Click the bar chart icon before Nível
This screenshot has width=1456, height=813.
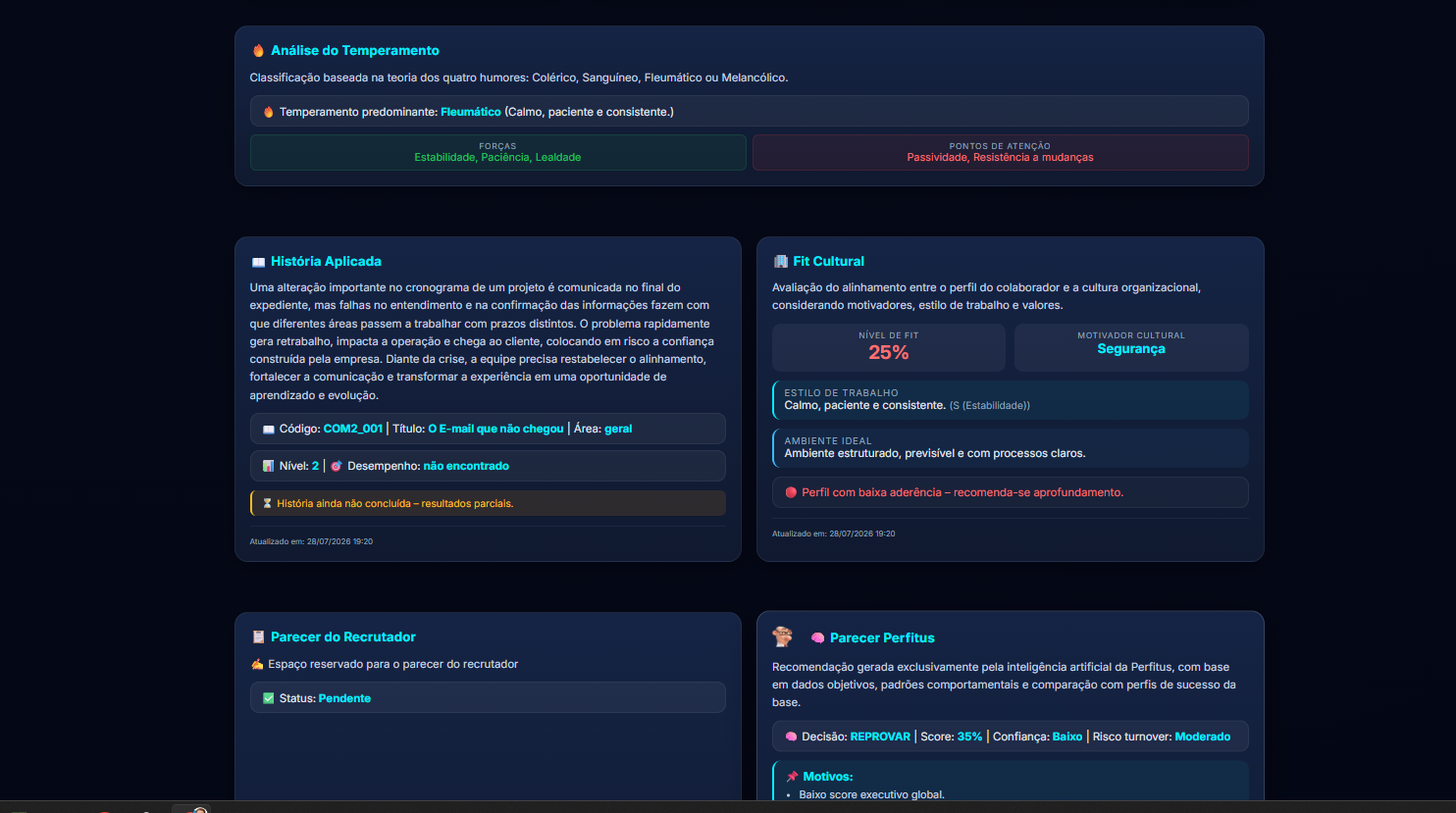click(x=269, y=467)
